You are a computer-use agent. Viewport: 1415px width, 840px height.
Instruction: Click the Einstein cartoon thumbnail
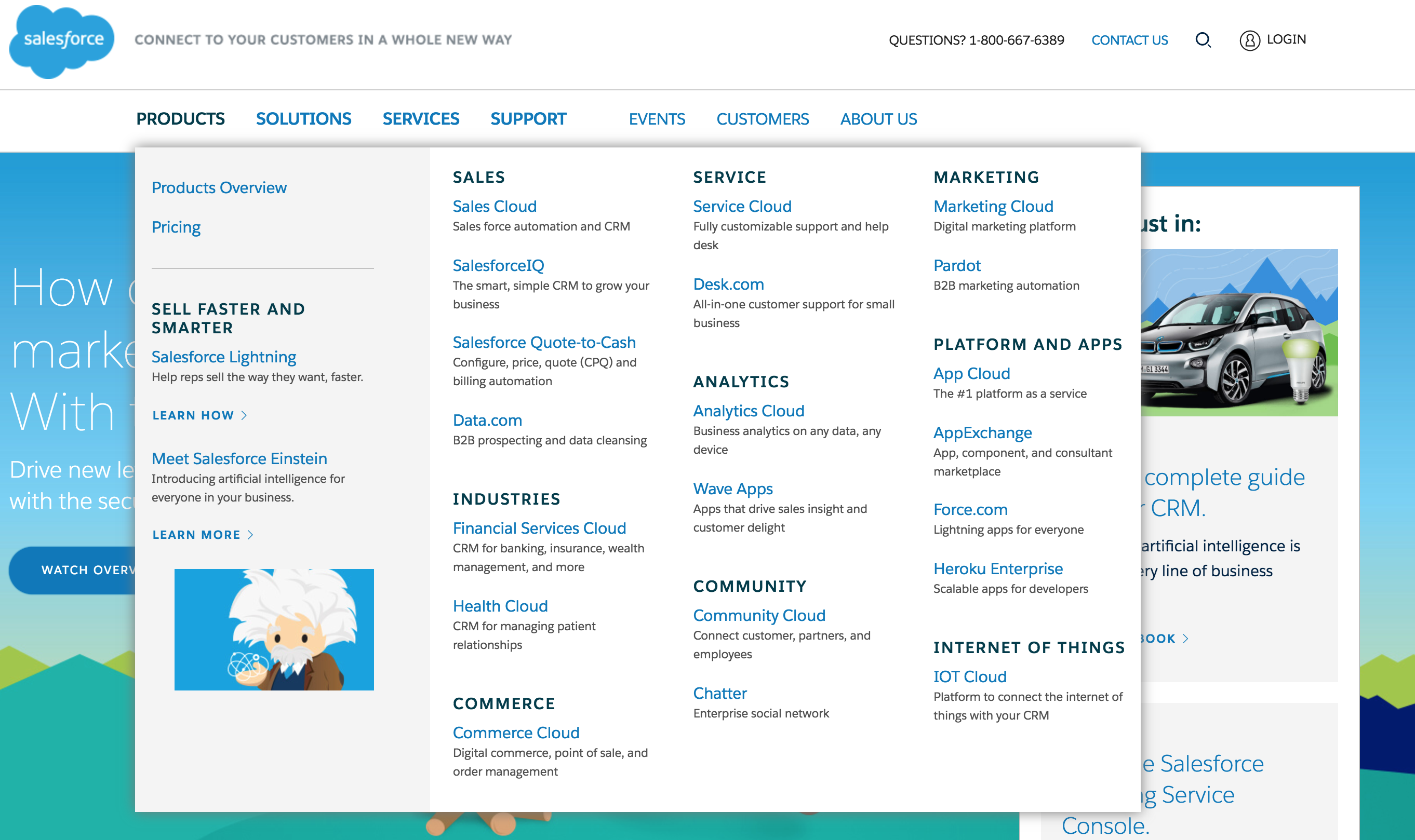pyautogui.click(x=274, y=629)
